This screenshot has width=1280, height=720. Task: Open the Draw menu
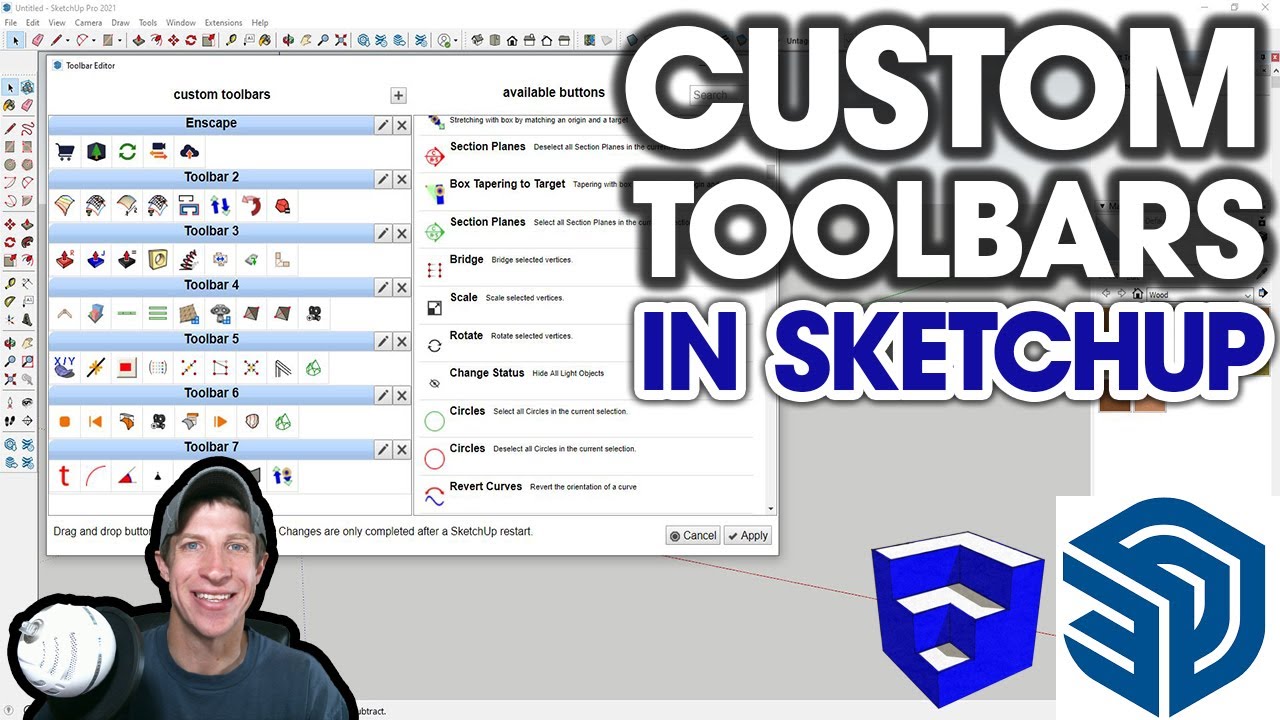[x=120, y=22]
